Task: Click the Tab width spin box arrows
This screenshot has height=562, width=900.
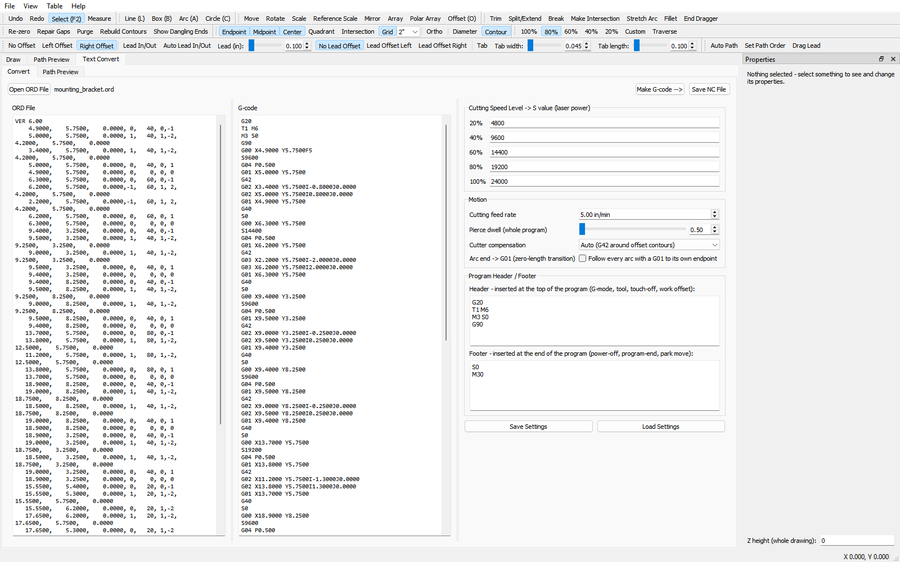Action: 586,45
